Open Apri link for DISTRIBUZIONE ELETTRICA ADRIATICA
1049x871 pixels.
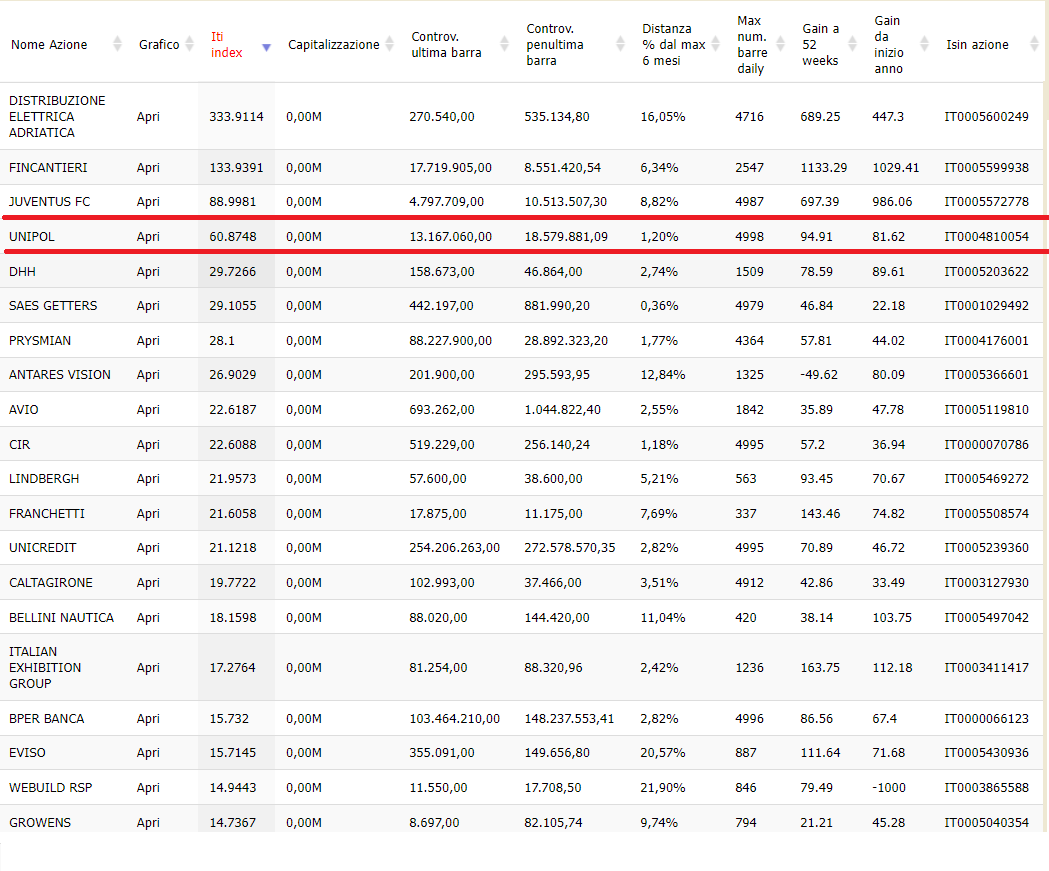pos(148,116)
